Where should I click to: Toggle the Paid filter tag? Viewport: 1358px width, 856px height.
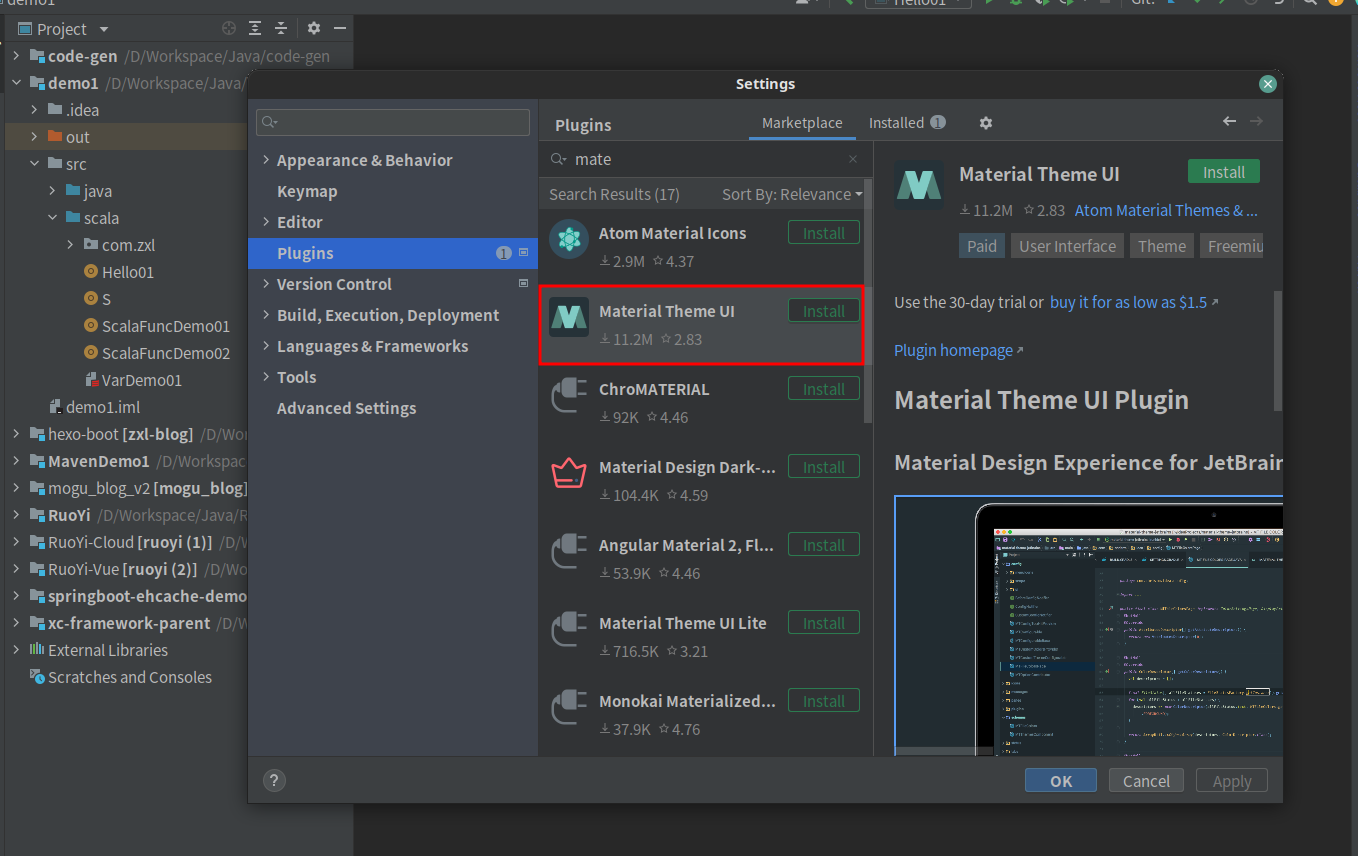pos(981,245)
